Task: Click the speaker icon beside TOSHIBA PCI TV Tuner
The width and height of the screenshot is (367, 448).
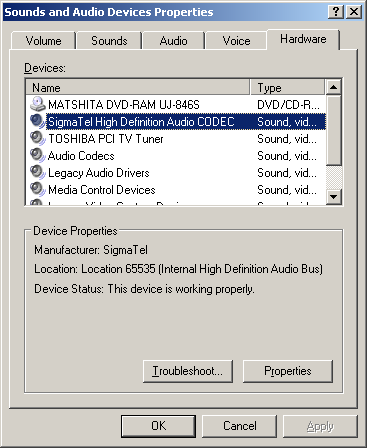Action: point(37,138)
